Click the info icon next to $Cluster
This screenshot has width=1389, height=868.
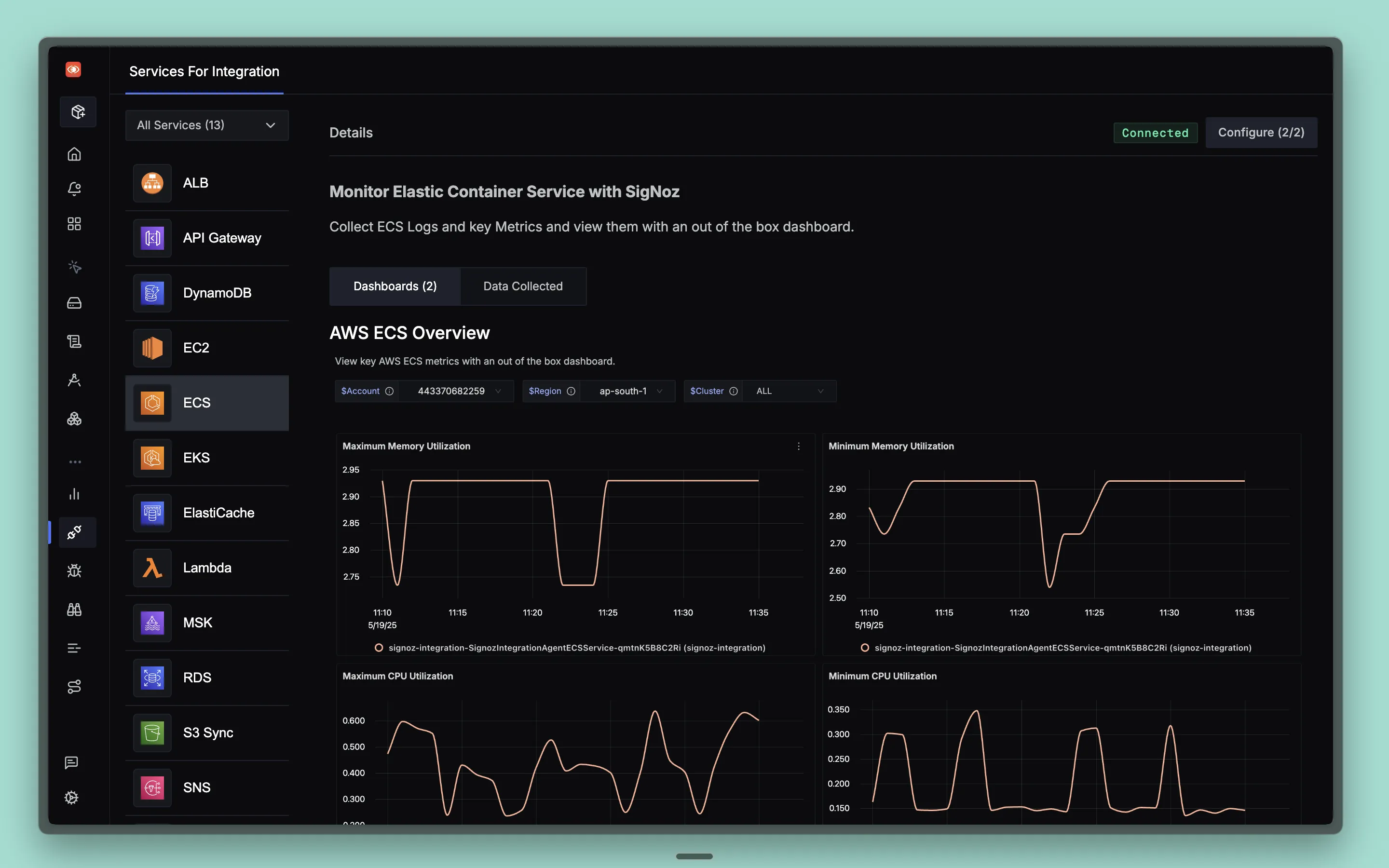(x=734, y=391)
